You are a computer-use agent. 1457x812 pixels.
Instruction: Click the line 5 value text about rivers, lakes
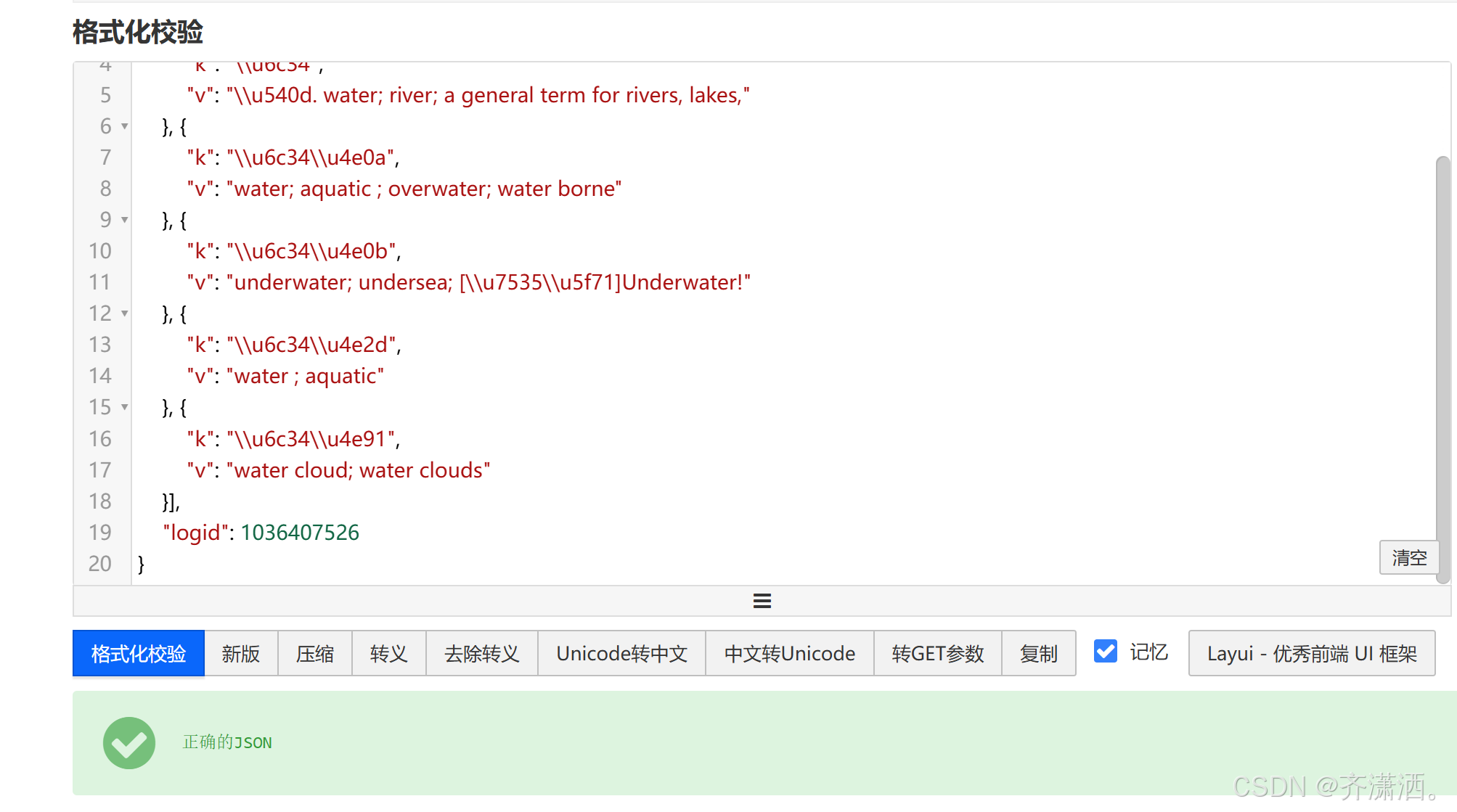click(x=489, y=95)
